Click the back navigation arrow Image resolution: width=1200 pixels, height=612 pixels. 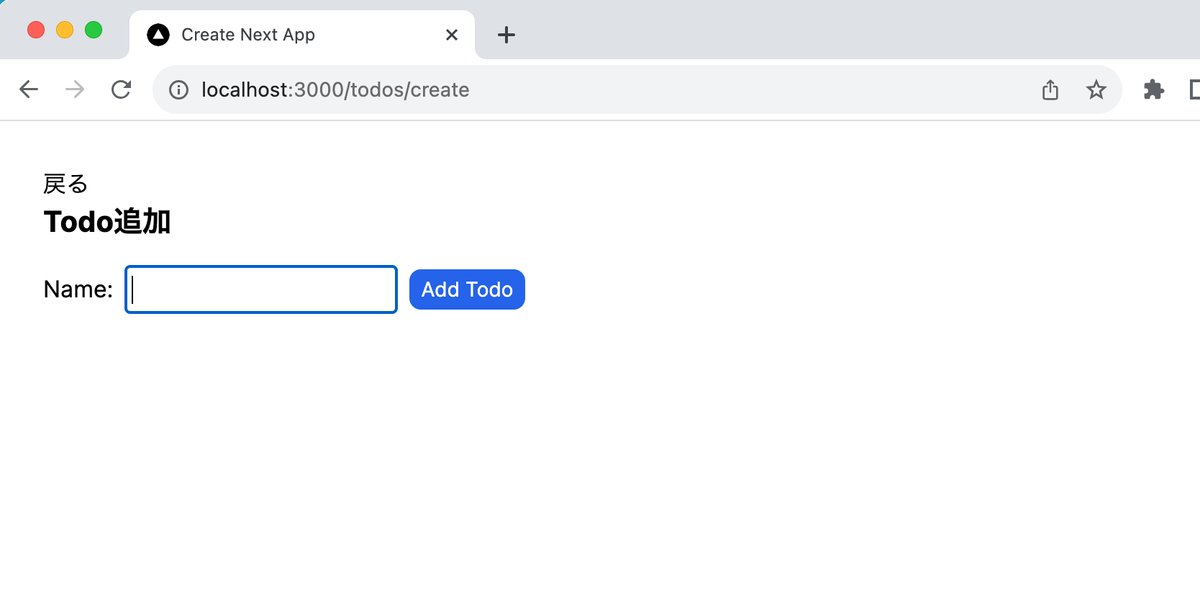click(28, 89)
